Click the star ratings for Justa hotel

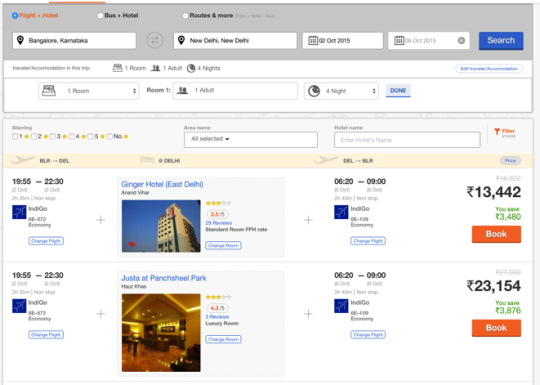(x=218, y=297)
